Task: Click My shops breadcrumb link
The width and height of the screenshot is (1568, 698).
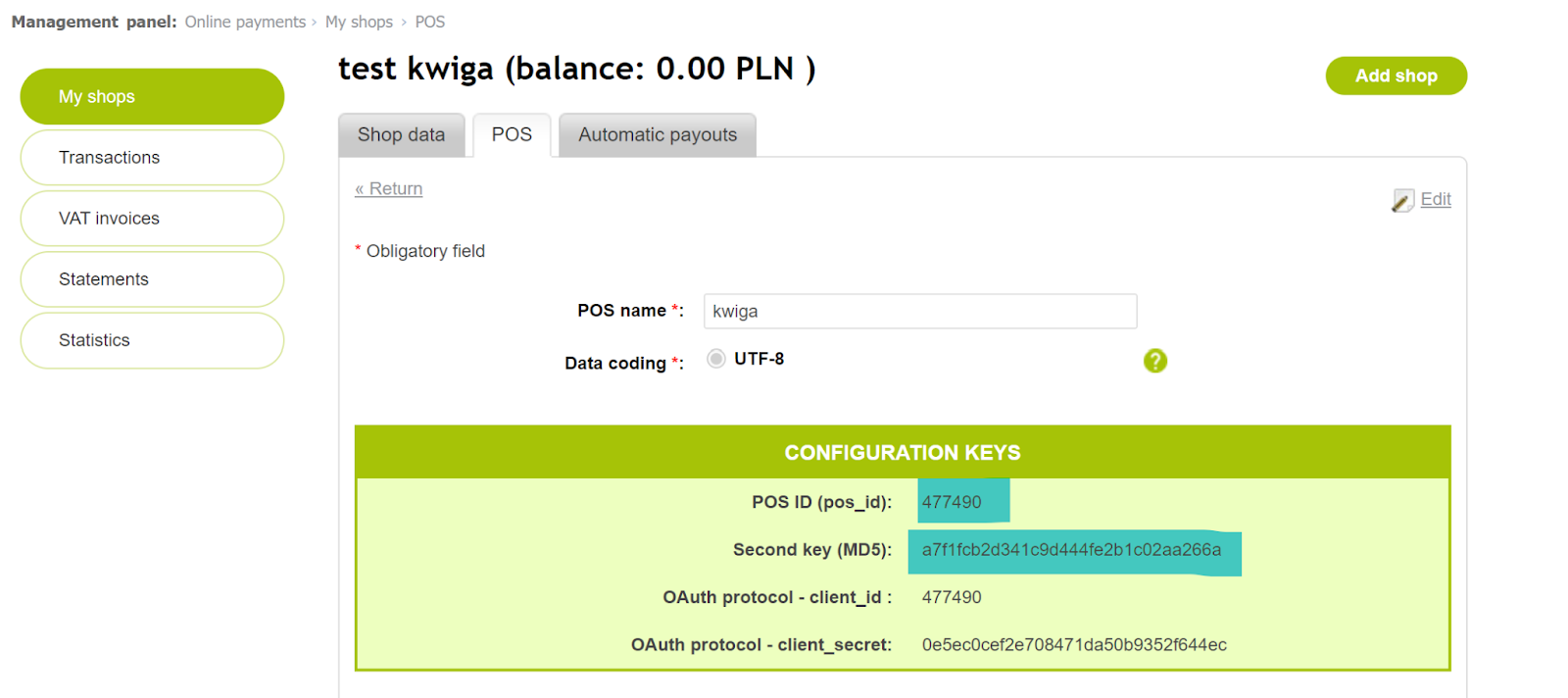Action: pyautogui.click(x=359, y=22)
